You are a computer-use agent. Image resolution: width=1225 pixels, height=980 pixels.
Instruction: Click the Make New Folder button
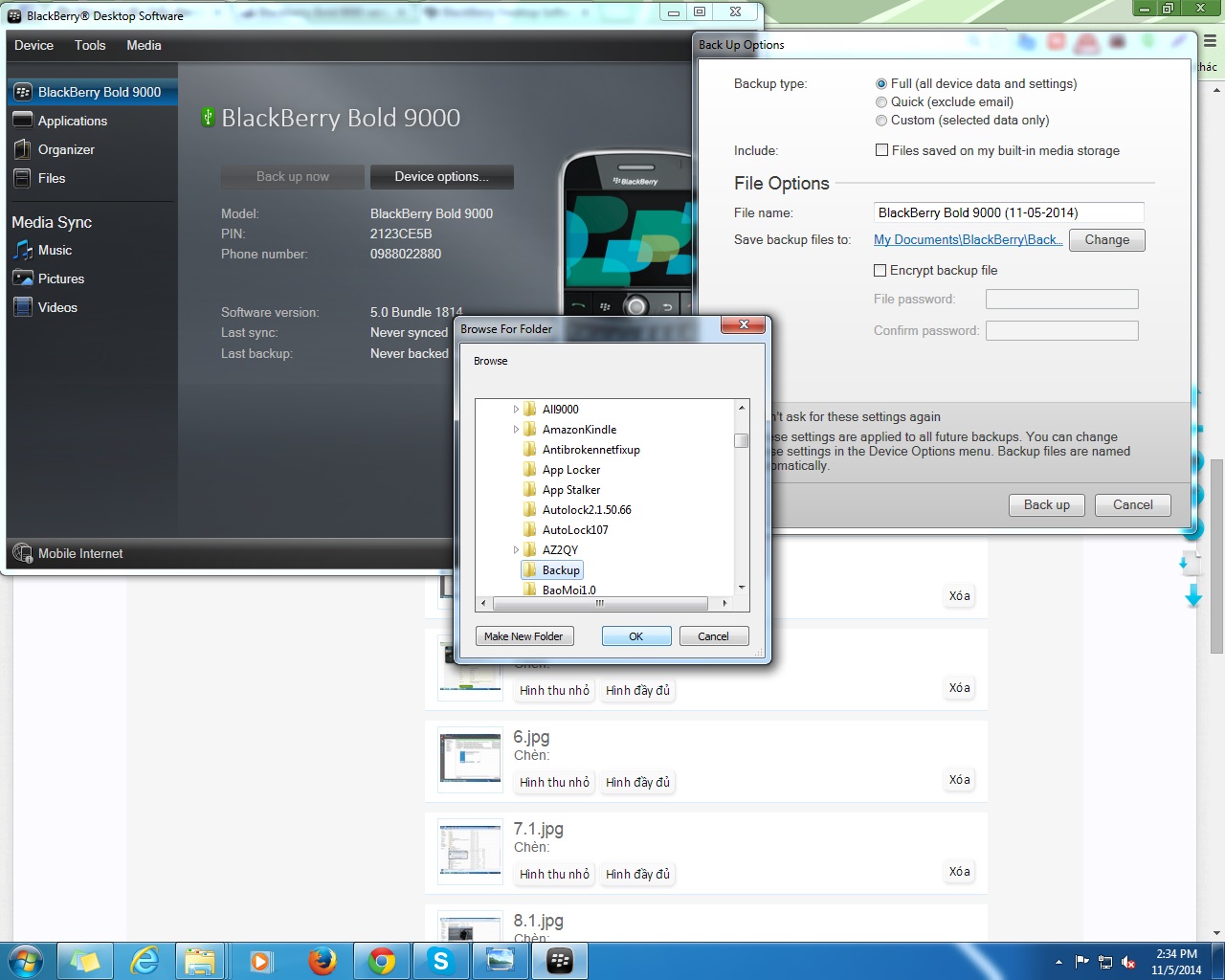[523, 636]
